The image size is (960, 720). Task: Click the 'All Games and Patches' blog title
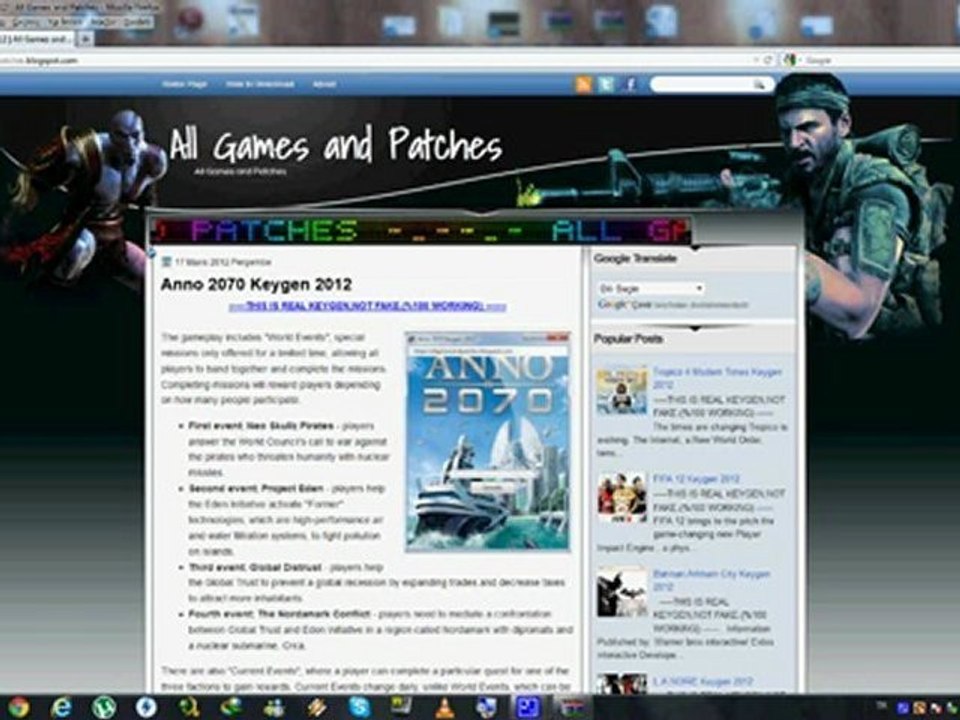tap(336, 144)
